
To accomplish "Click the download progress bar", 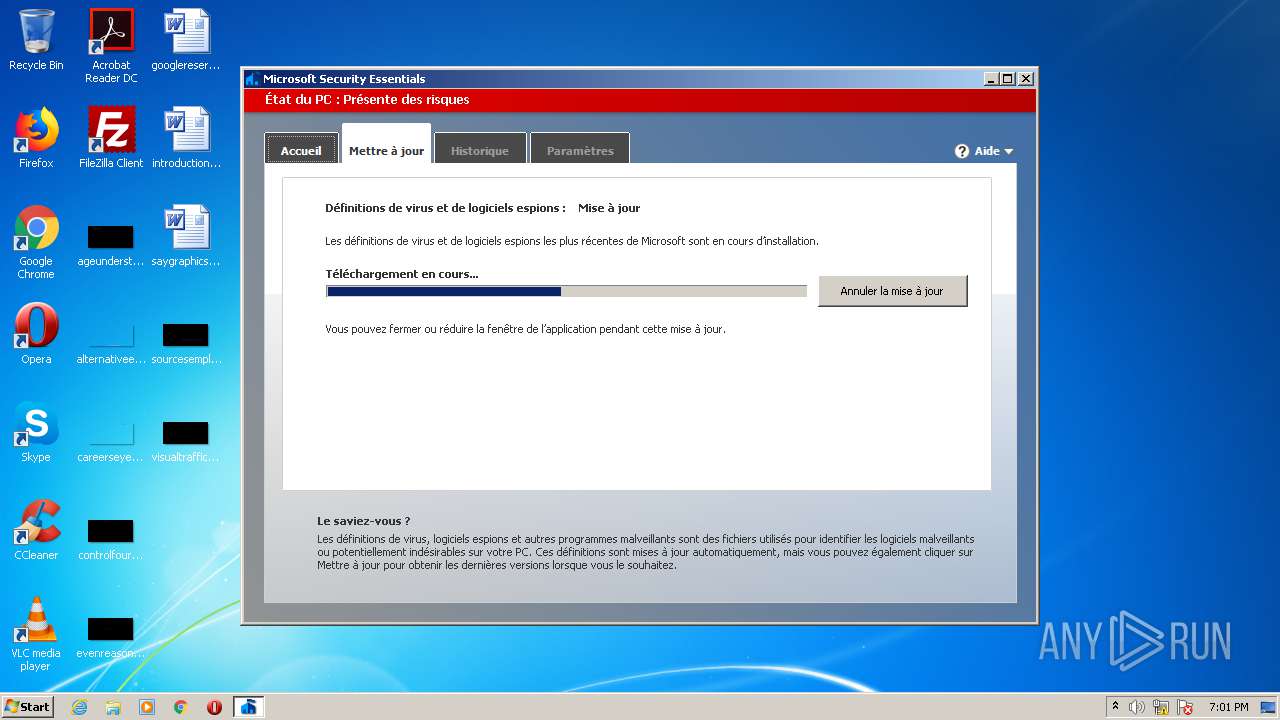I will pyautogui.click(x=566, y=291).
